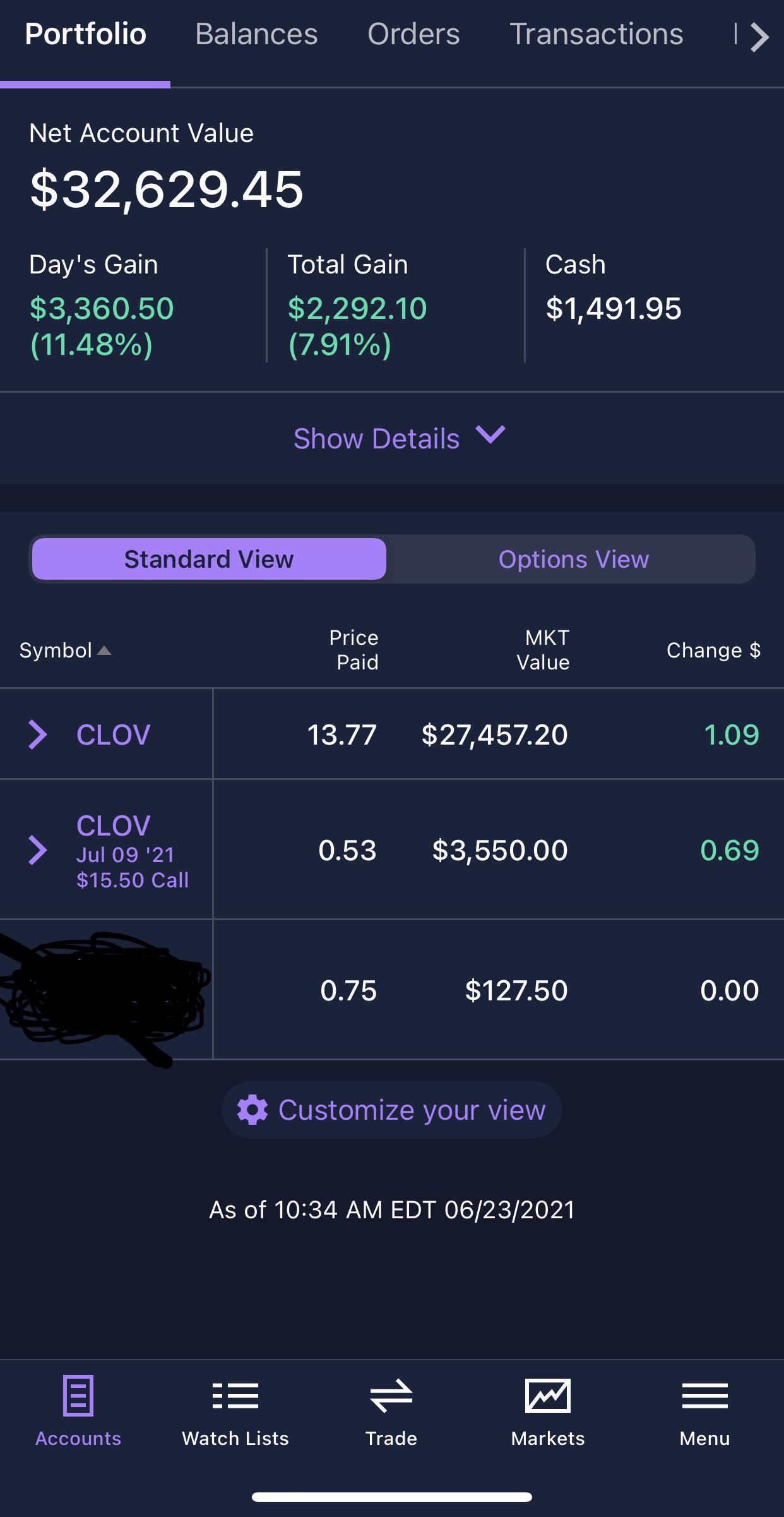Viewport: 784px width, 1517px height.
Task: Open the Orders tab
Action: click(414, 35)
